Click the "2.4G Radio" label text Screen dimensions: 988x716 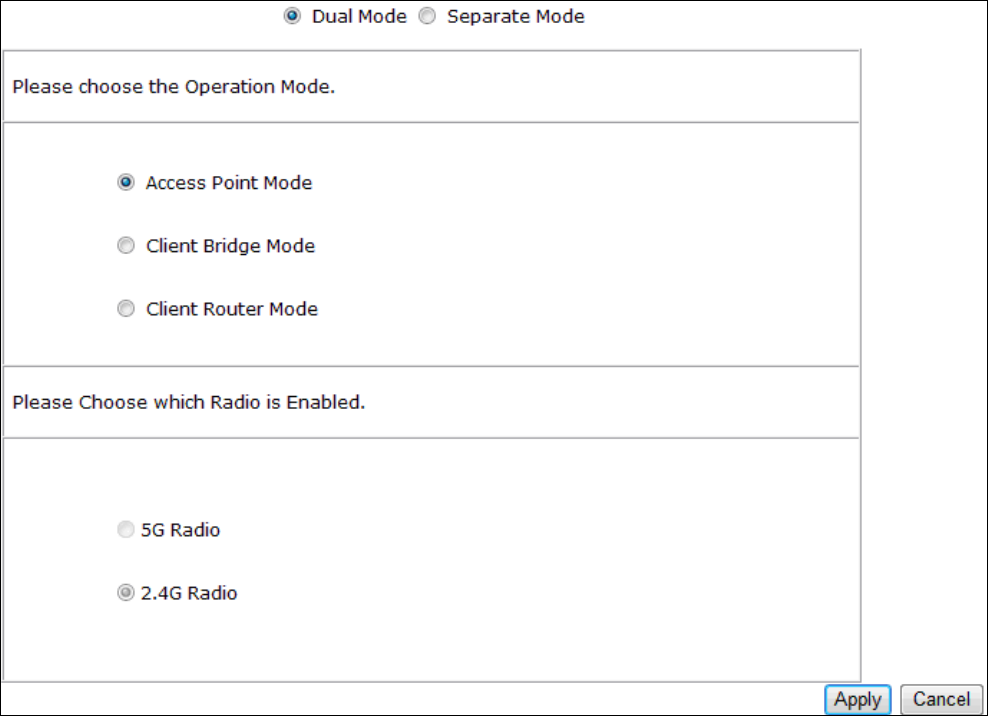(191, 593)
